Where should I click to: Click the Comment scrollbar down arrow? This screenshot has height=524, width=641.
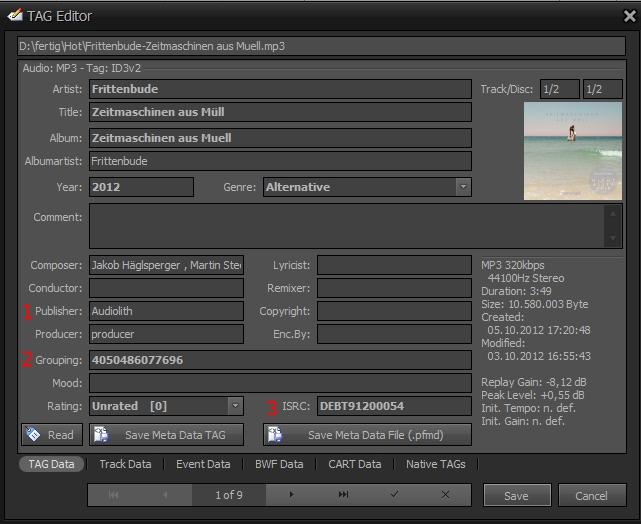click(613, 238)
